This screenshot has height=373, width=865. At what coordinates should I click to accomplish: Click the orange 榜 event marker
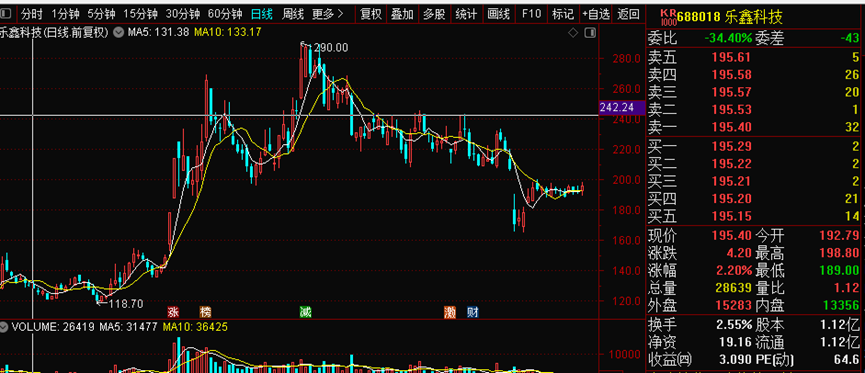(205, 312)
